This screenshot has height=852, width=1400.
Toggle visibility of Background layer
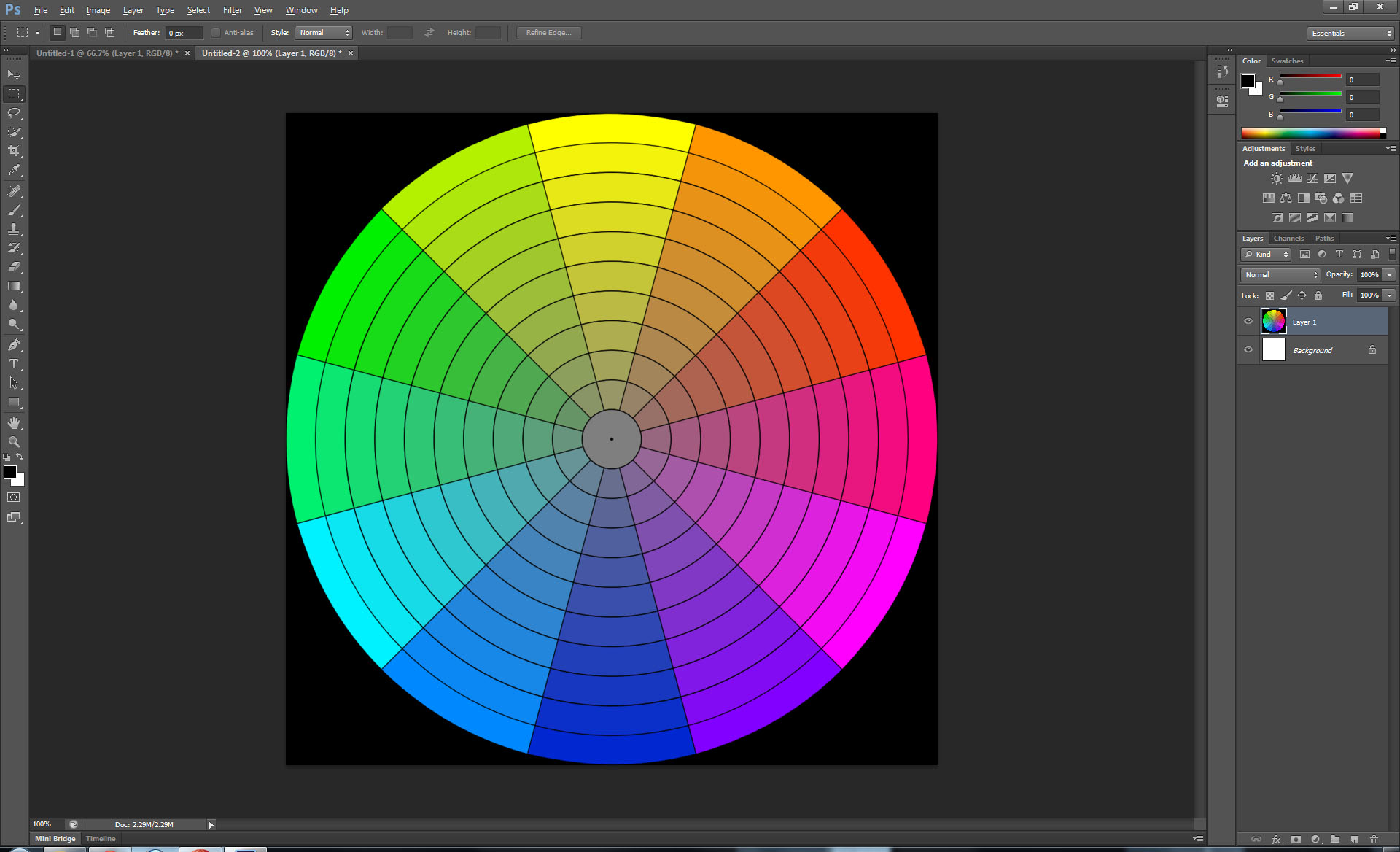(x=1248, y=350)
